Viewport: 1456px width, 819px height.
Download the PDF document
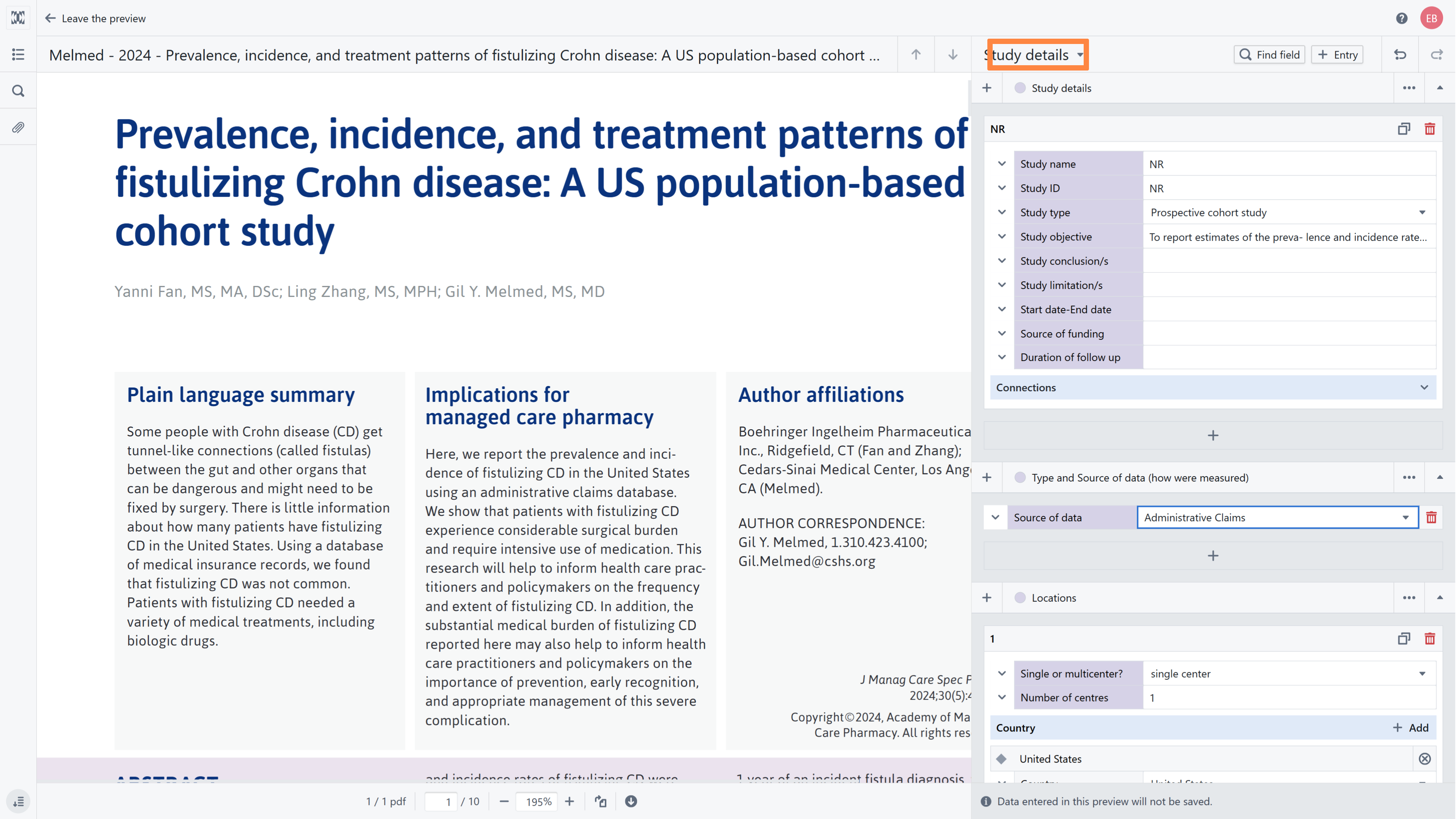(631, 801)
